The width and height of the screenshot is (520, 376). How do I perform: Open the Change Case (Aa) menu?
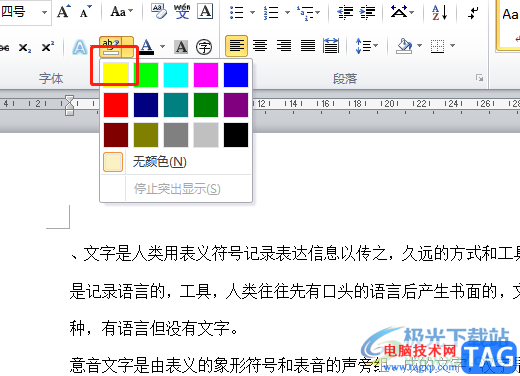click(121, 12)
